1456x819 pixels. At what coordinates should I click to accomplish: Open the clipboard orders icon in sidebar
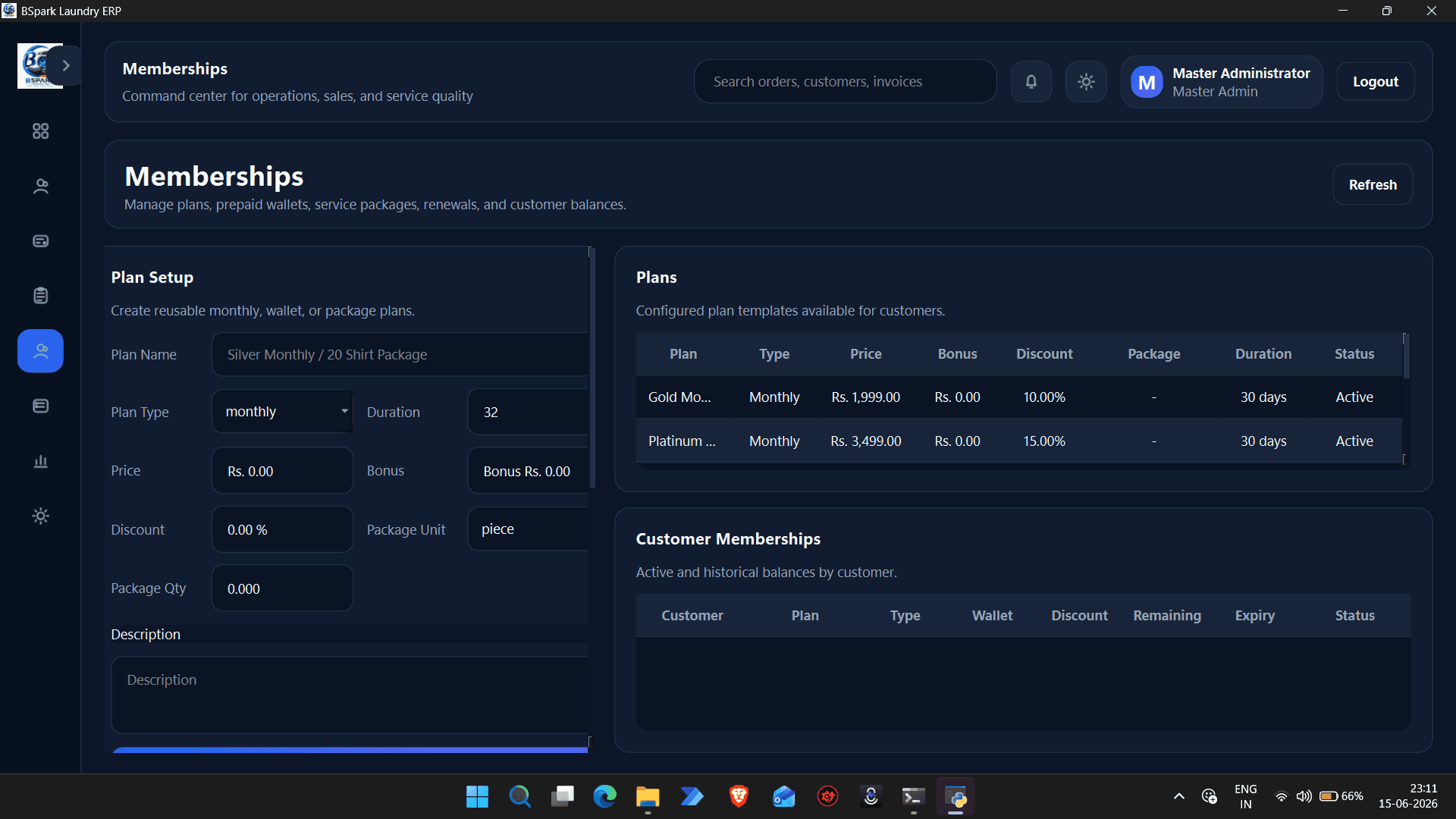tap(41, 296)
